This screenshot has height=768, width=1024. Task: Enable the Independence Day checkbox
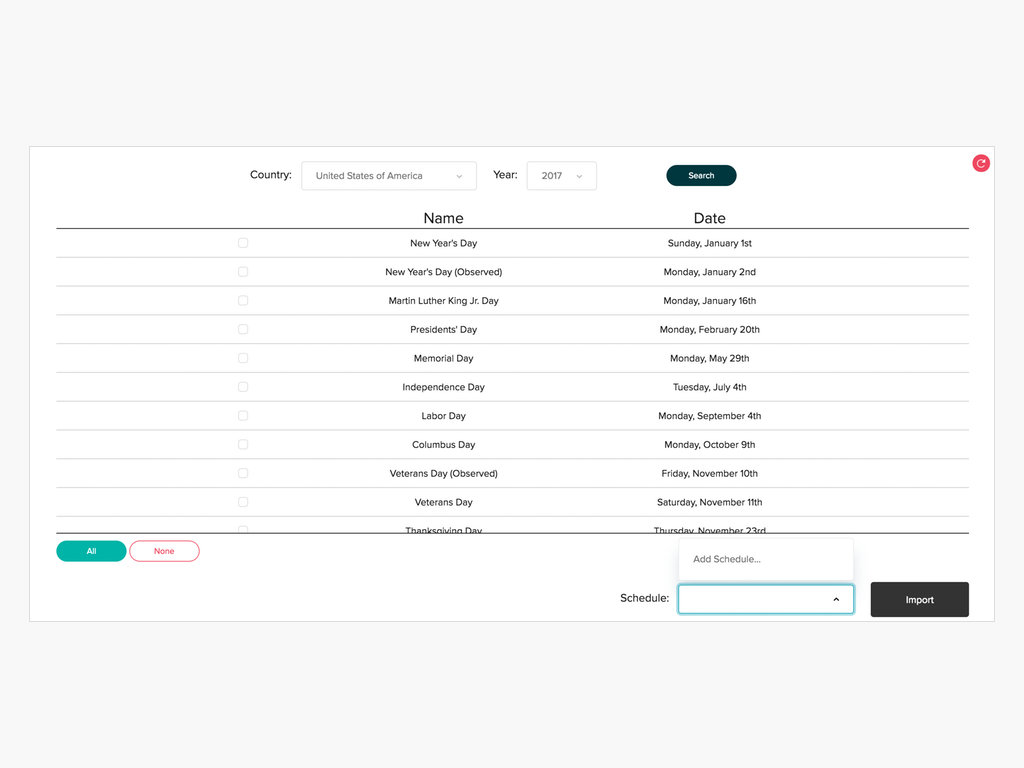click(243, 387)
